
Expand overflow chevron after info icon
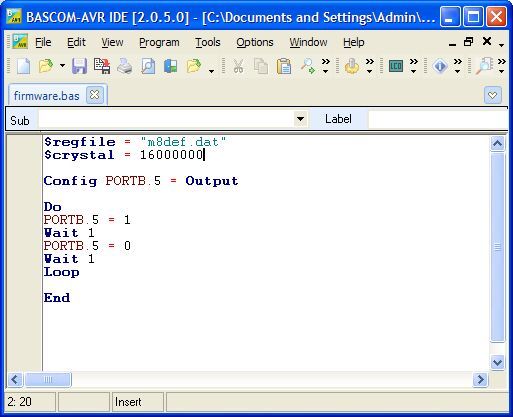coord(458,66)
